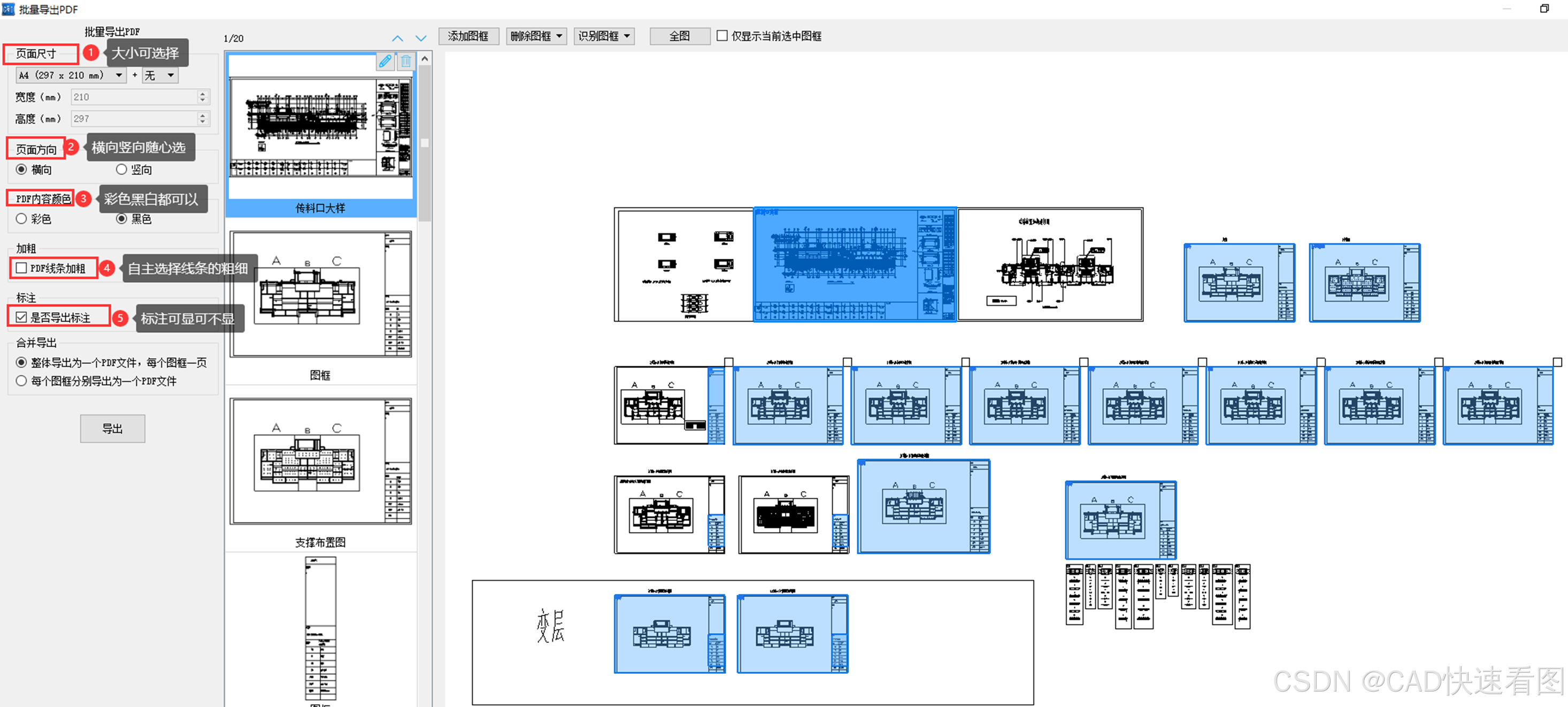Increase the width (宽度) value with the spinner arrow

(203, 94)
